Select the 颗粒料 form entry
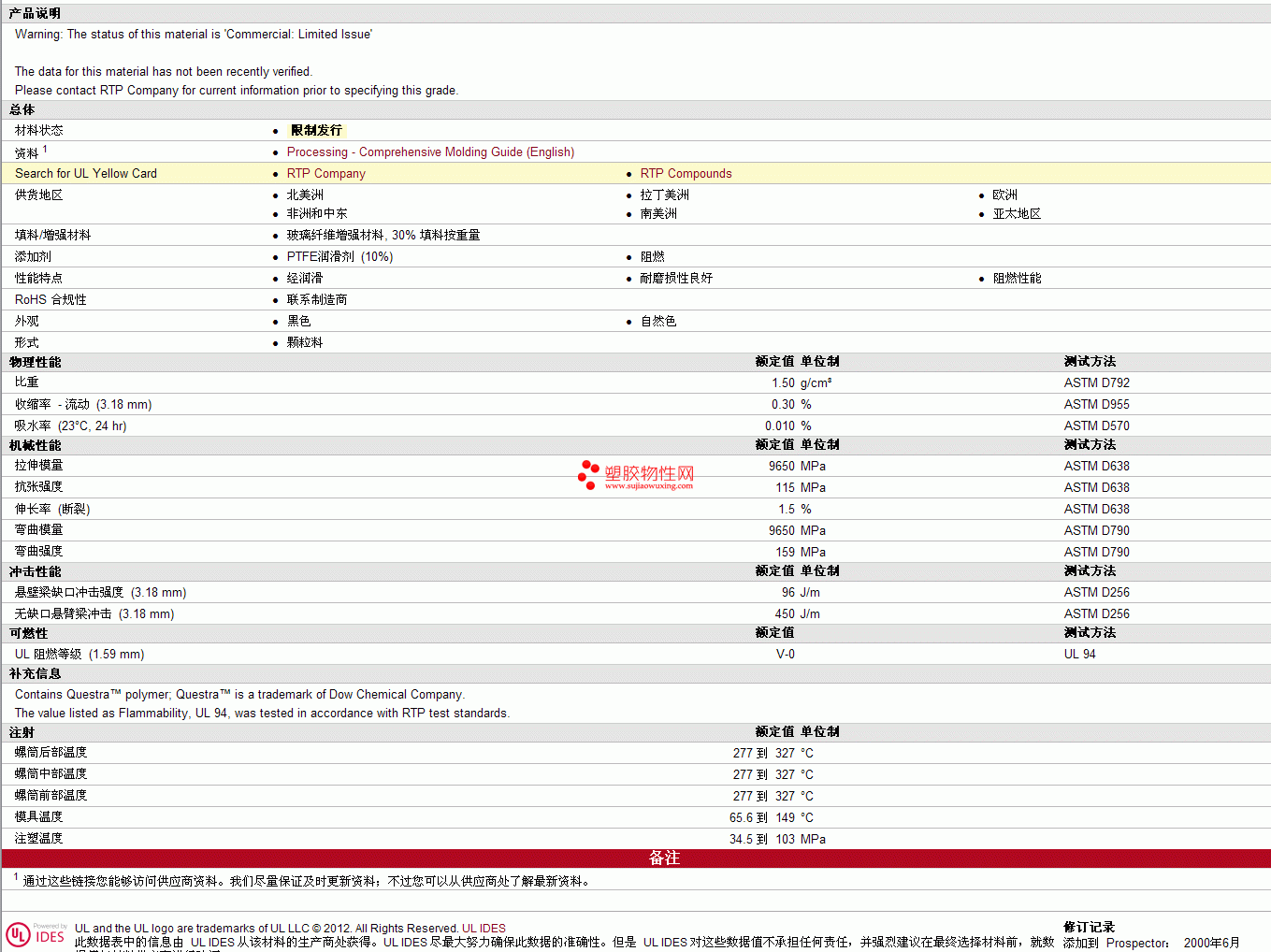Image resolution: width=1271 pixels, height=952 pixels. click(x=305, y=342)
